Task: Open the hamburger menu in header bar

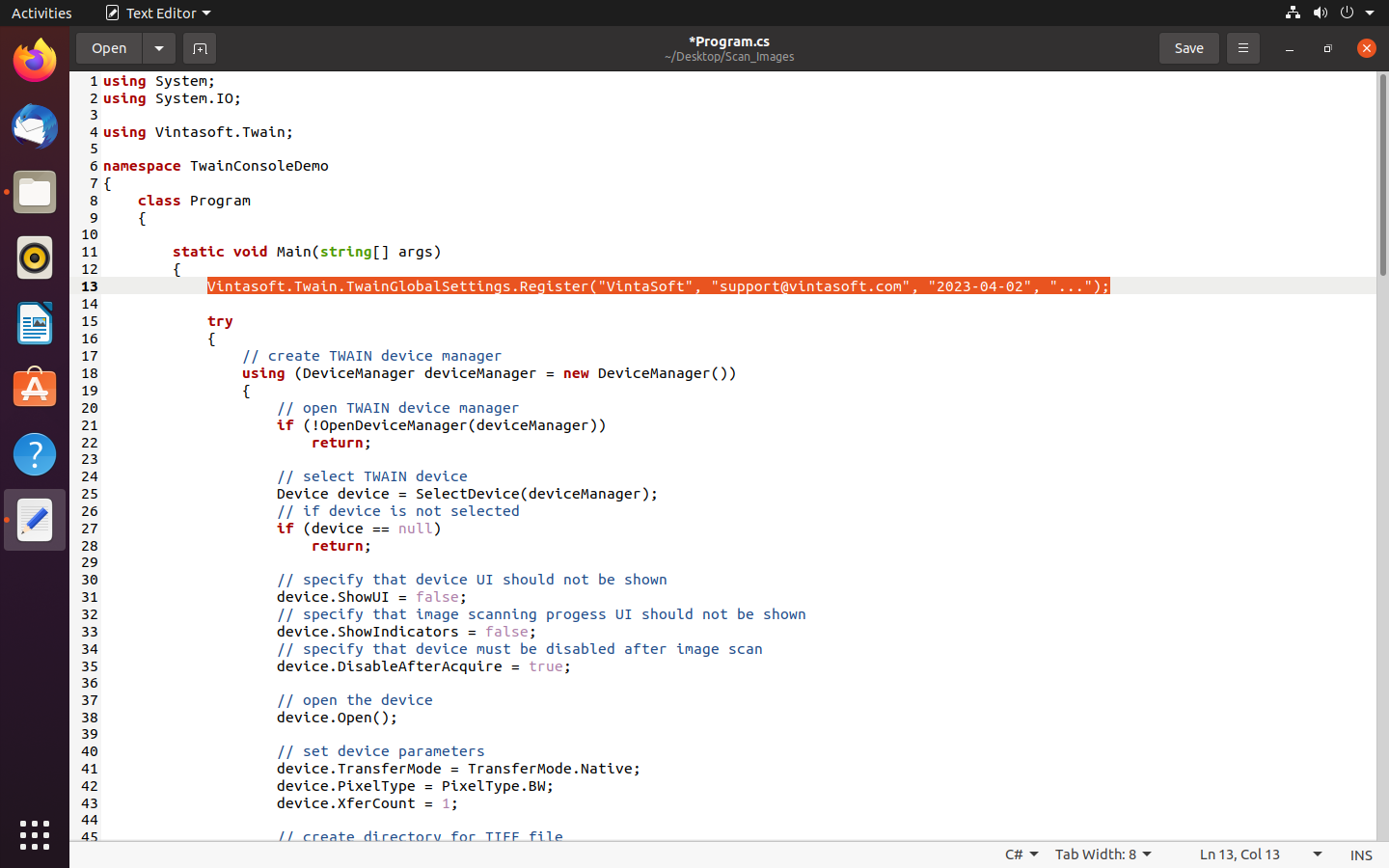Action: (1242, 48)
